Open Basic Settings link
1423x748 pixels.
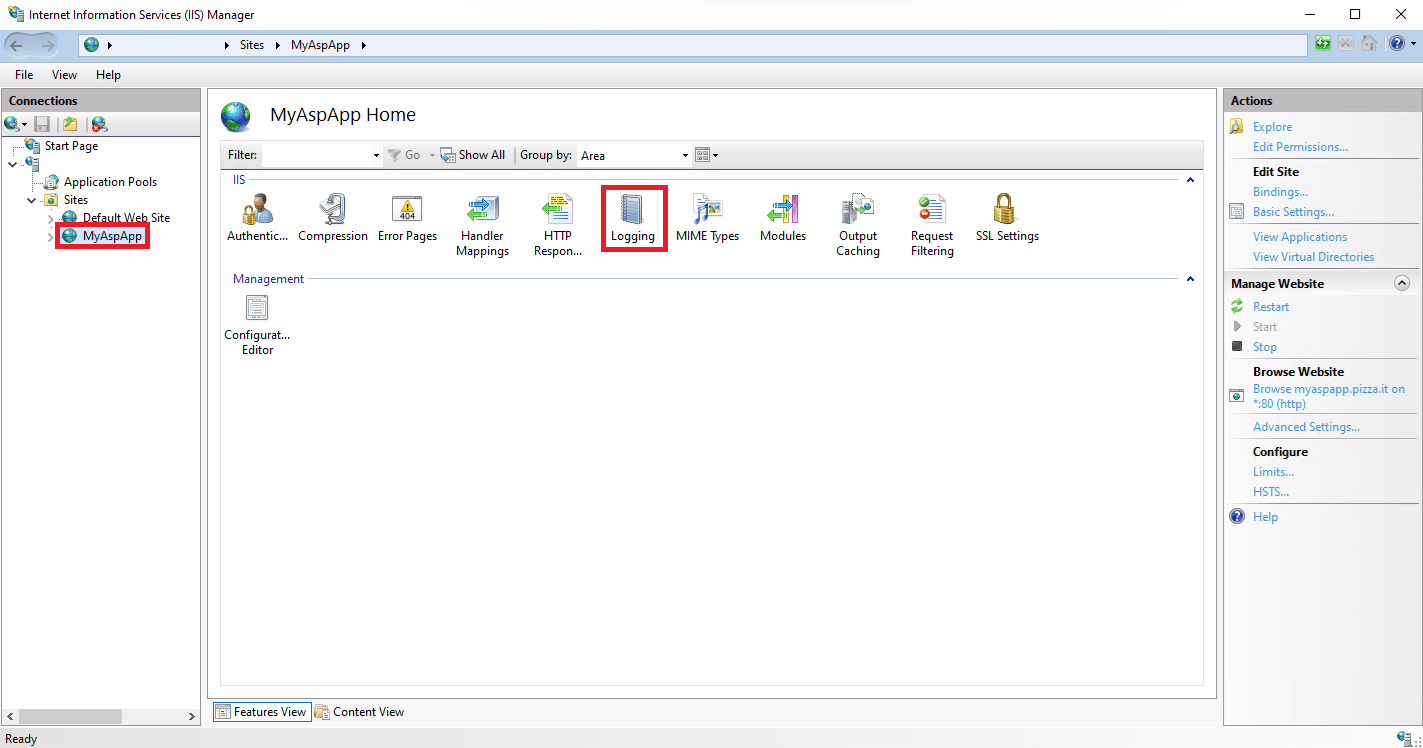click(1293, 212)
